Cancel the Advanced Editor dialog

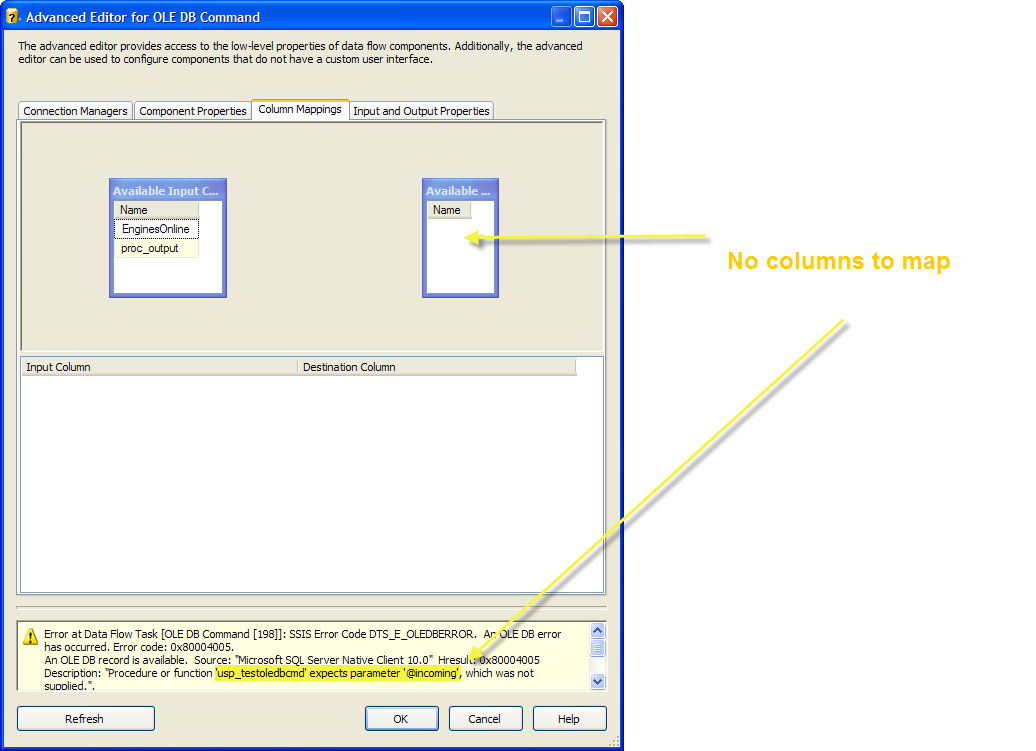click(486, 719)
